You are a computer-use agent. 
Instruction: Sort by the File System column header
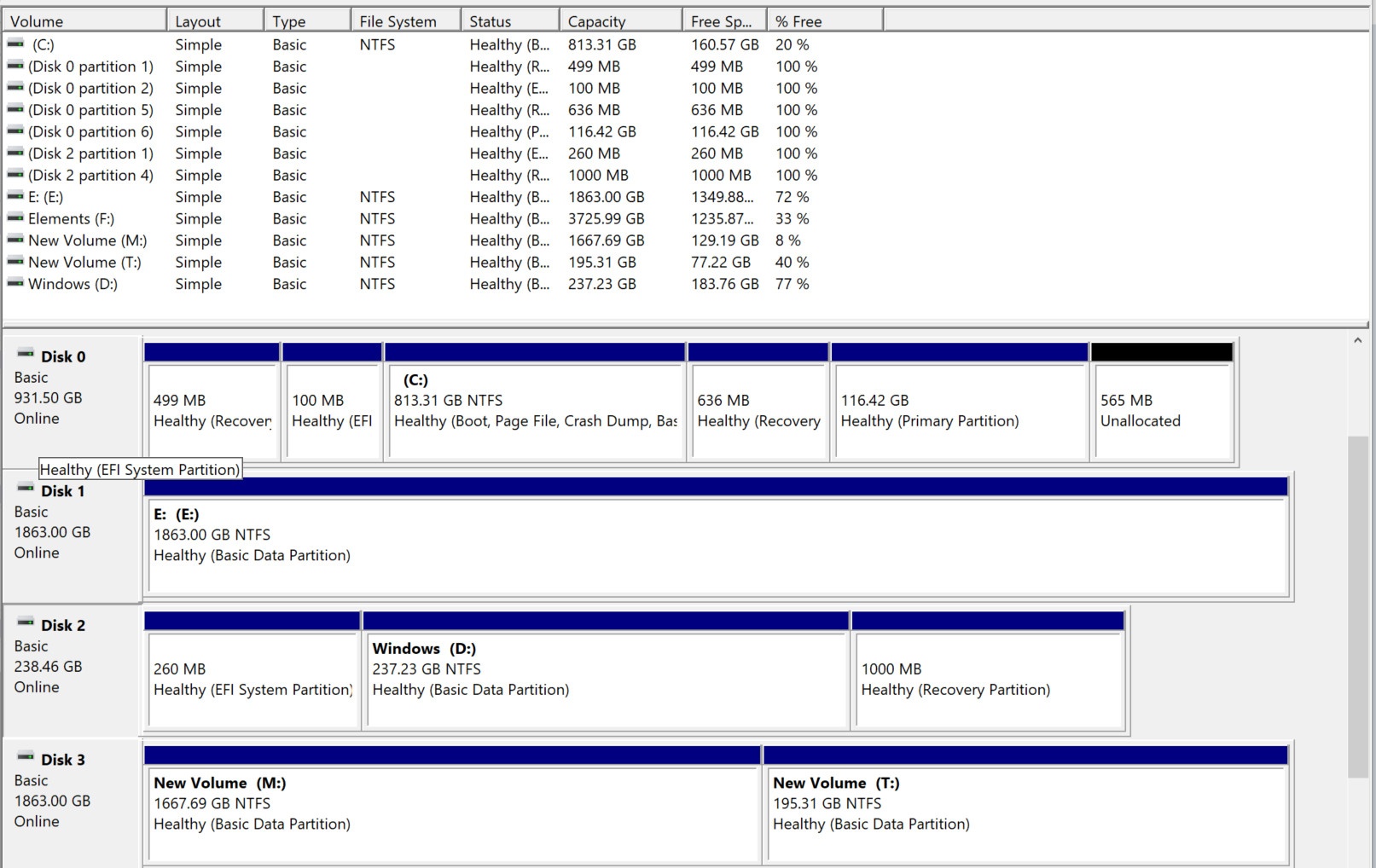[406, 20]
